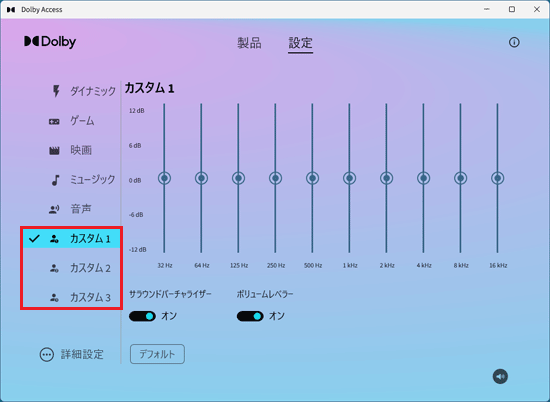The image size is (550, 402).
Task: Click the 125 Hz equalizer slider knob
Action: pos(239,178)
